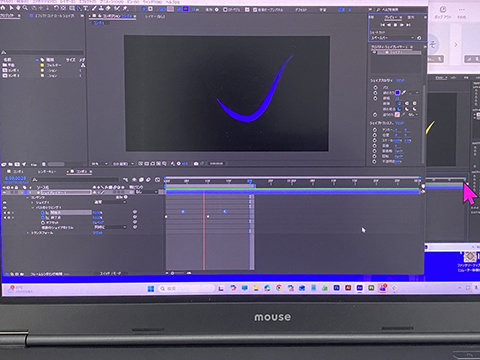Toggle stopwatch for the Offset property
Screen dimensions: 480x360
(x=43, y=222)
